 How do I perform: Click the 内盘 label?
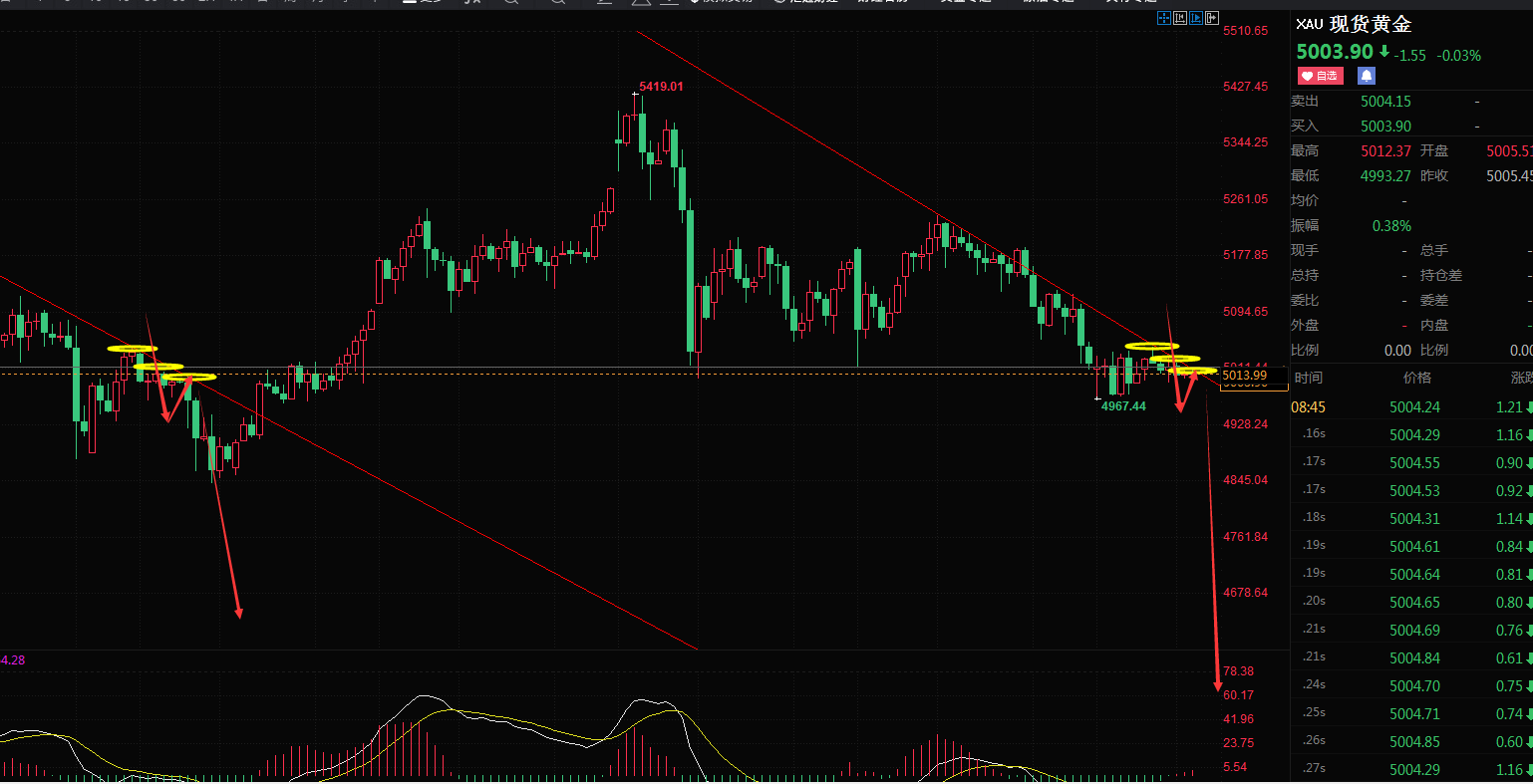[1434, 326]
